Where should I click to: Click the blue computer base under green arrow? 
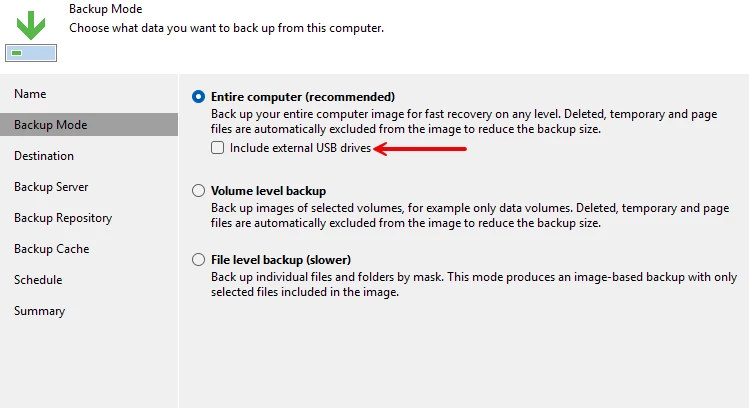tap(31, 53)
